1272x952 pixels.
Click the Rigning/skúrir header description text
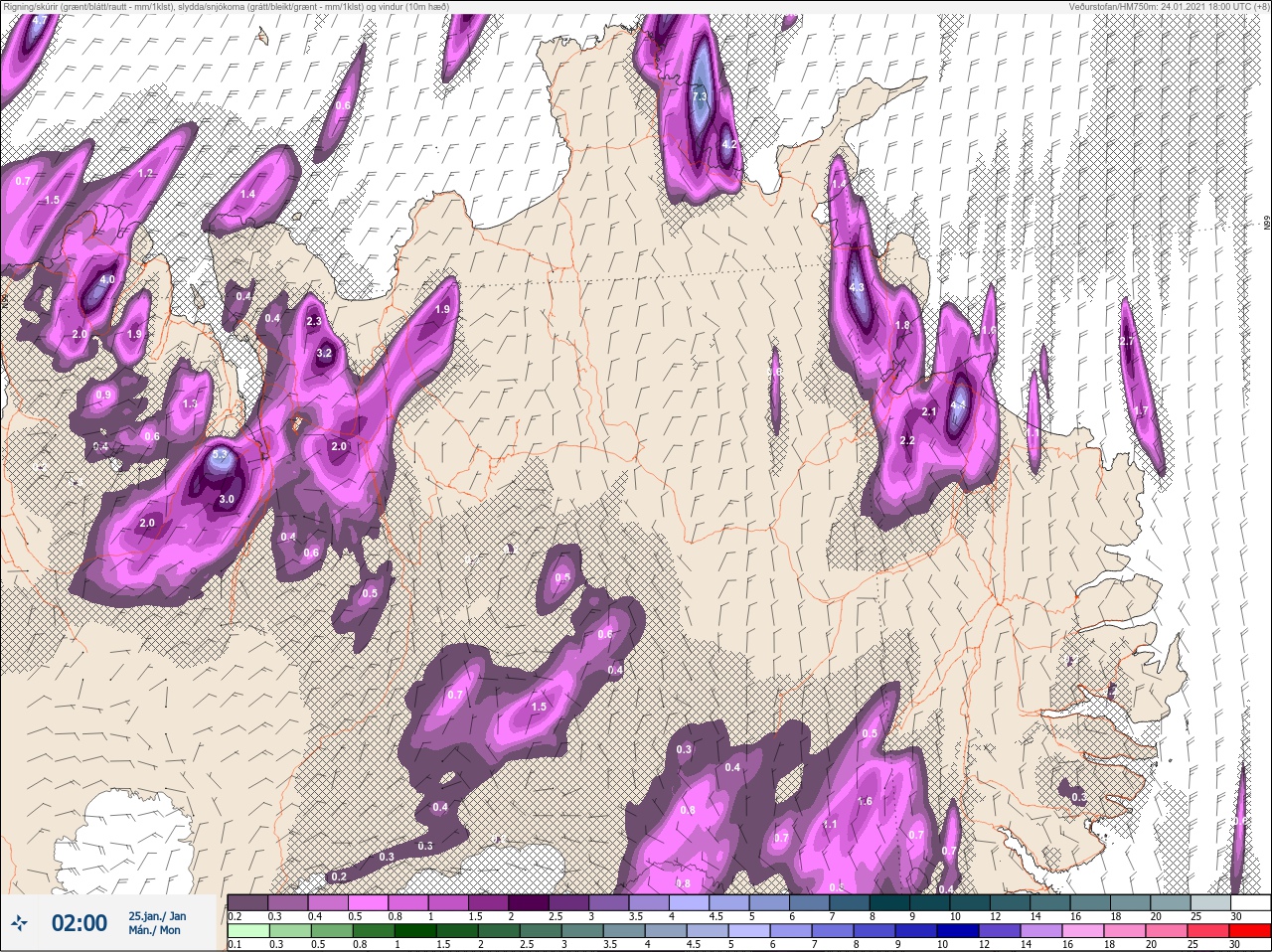tap(226, 7)
